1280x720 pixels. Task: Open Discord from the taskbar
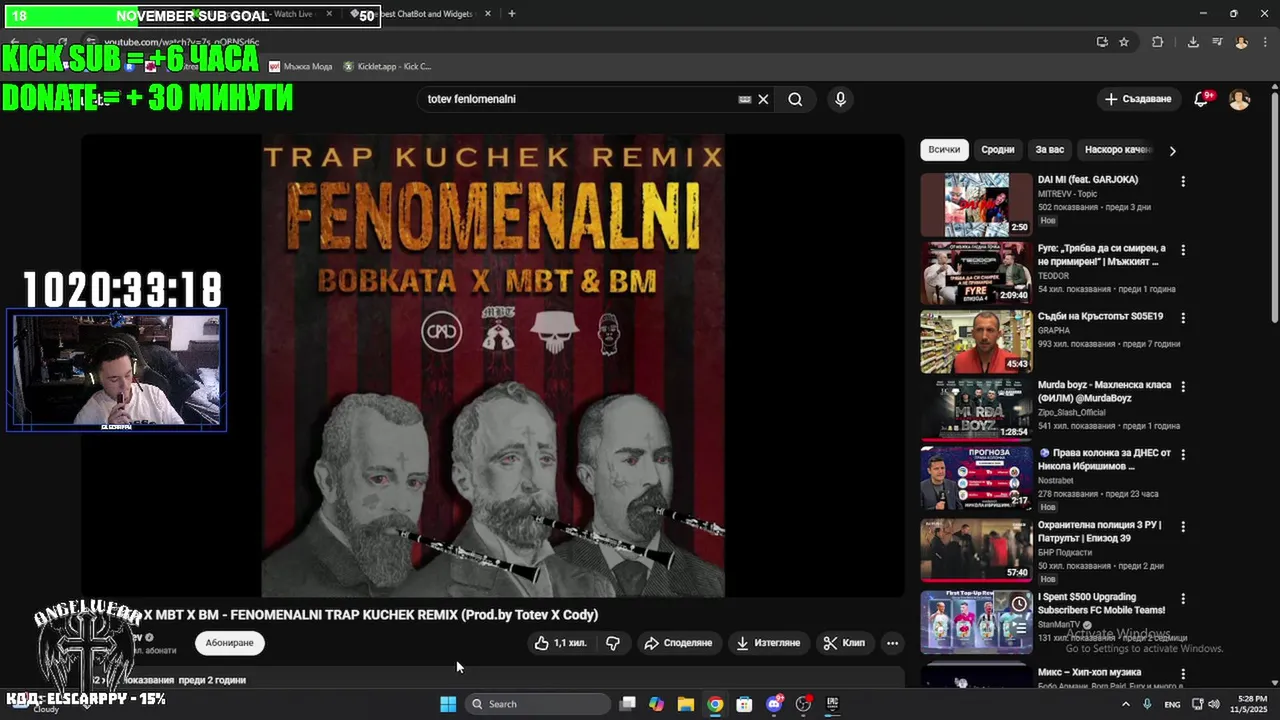click(x=774, y=704)
